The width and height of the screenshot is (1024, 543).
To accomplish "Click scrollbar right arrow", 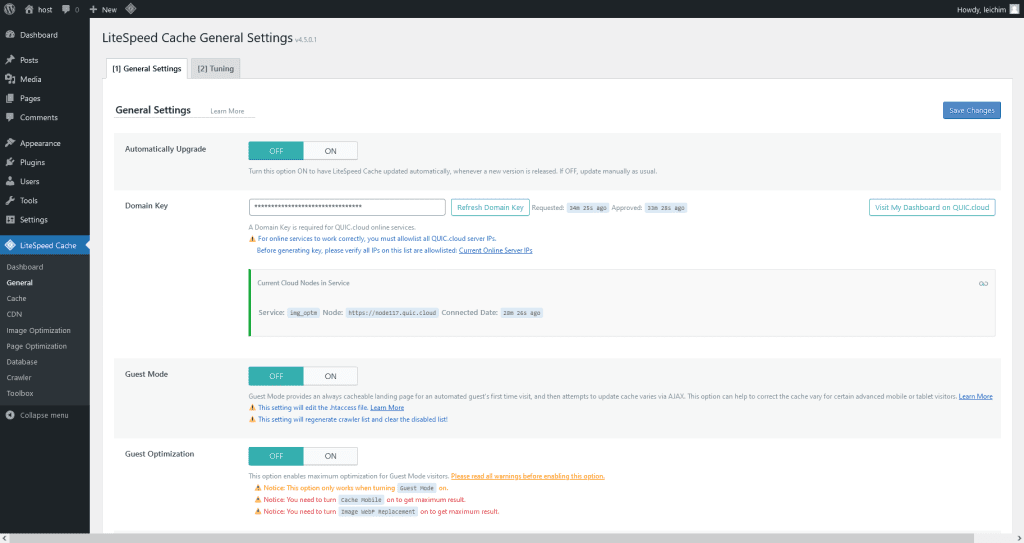I will [1019, 538].
